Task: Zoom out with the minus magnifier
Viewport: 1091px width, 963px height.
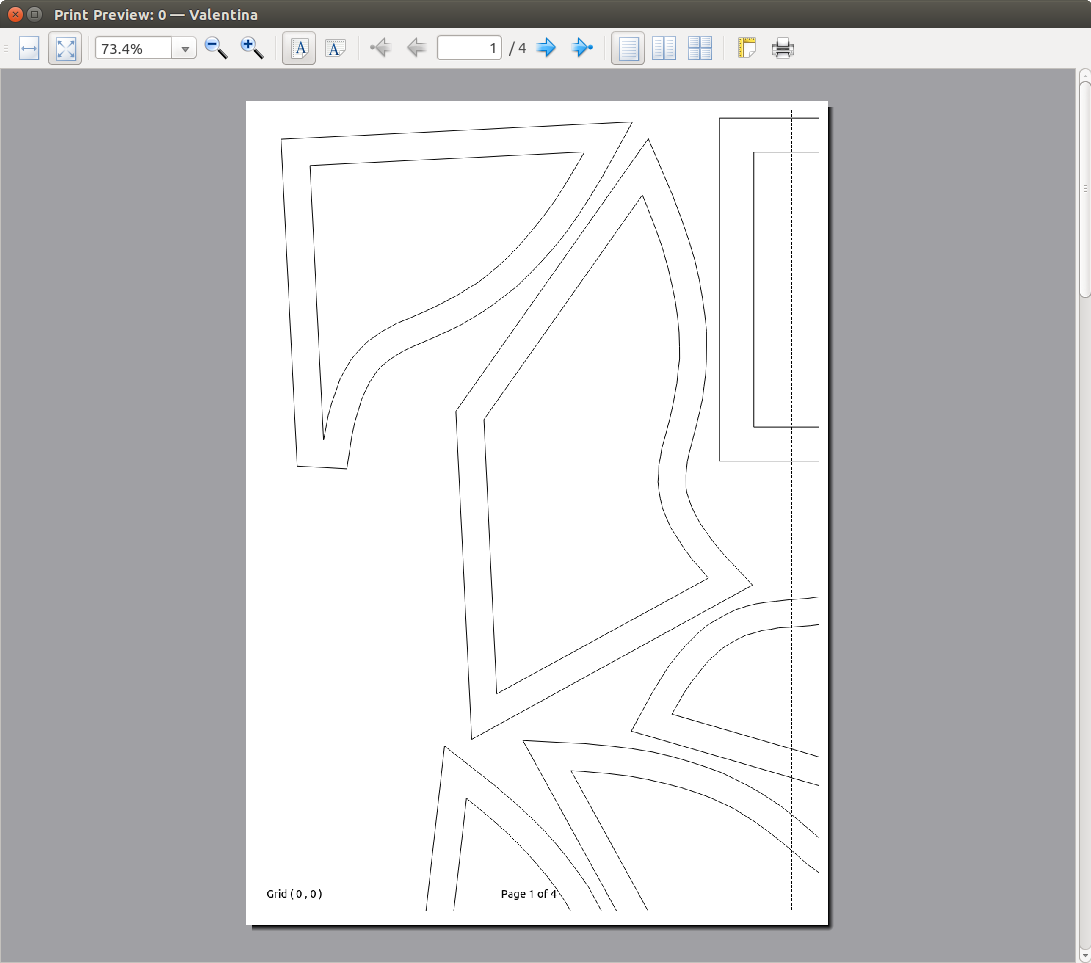Action: click(x=216, y=49)
